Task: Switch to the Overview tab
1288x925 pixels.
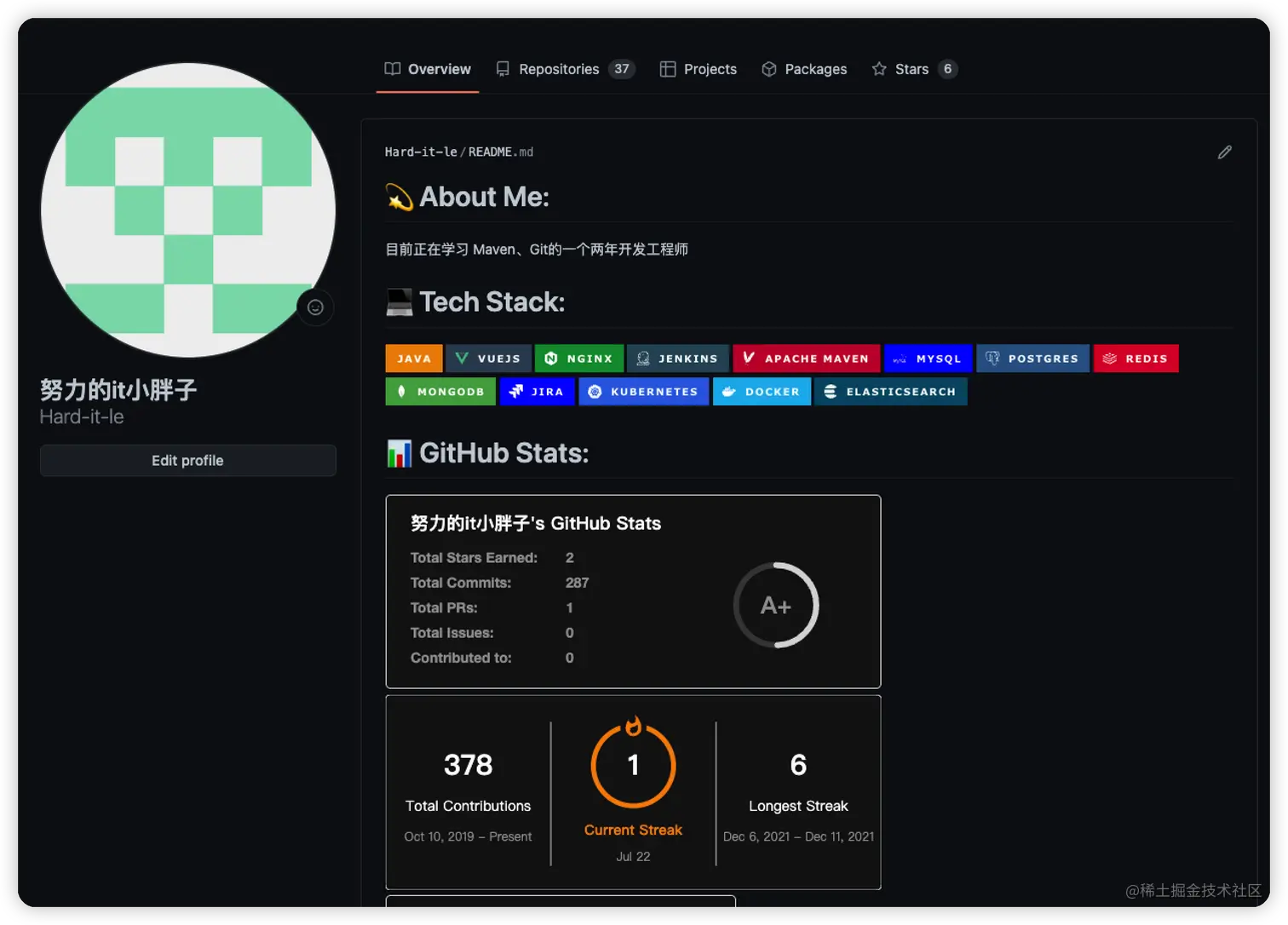Action: [428, 69]
